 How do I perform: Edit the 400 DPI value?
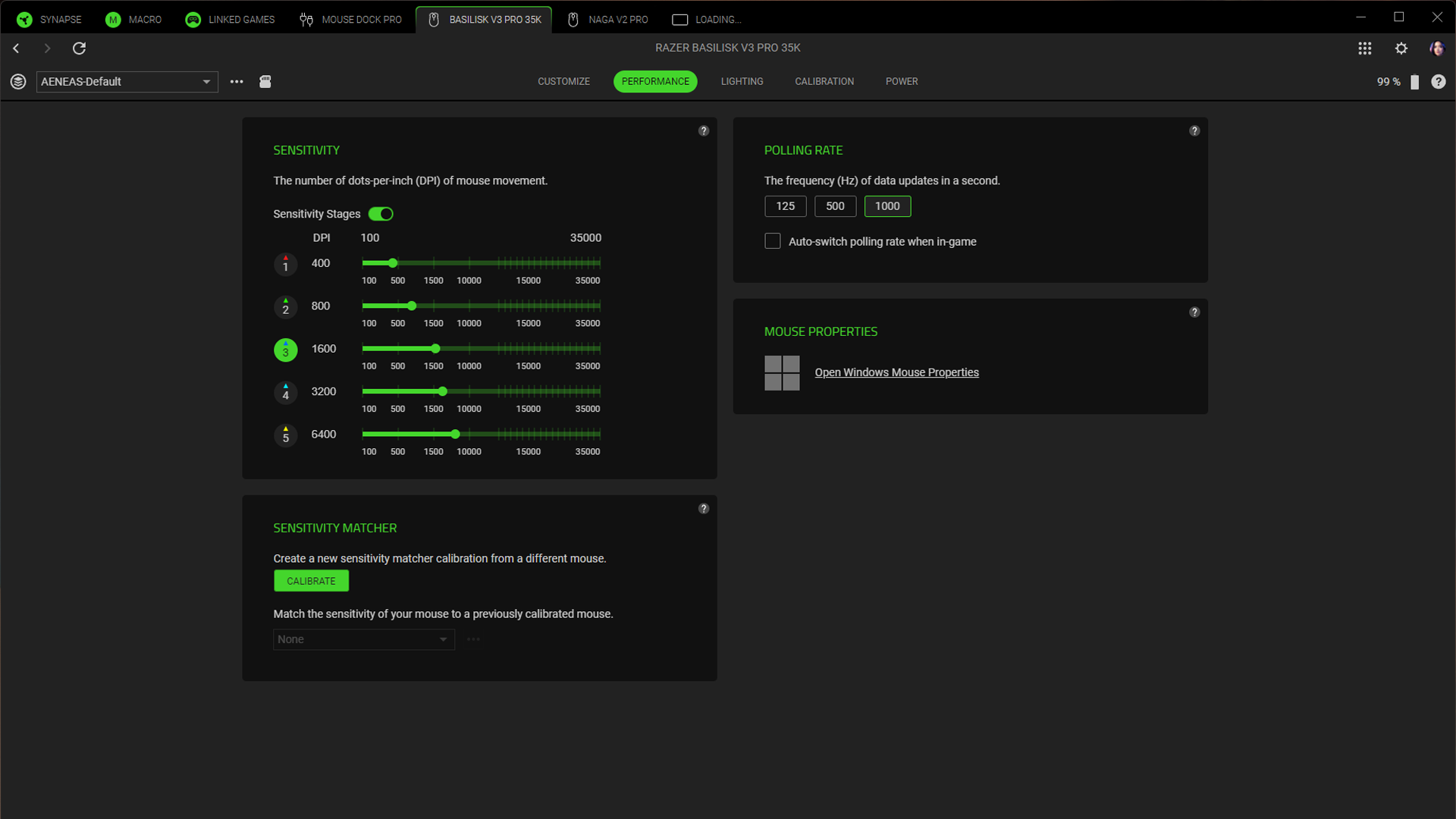coord(321,263)
